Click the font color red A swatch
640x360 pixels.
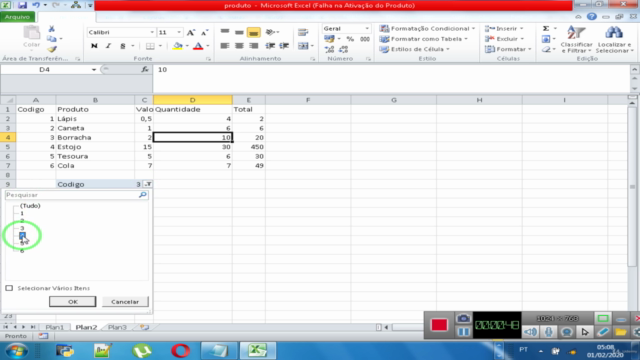pyautogui.click(x=198, y=46)
